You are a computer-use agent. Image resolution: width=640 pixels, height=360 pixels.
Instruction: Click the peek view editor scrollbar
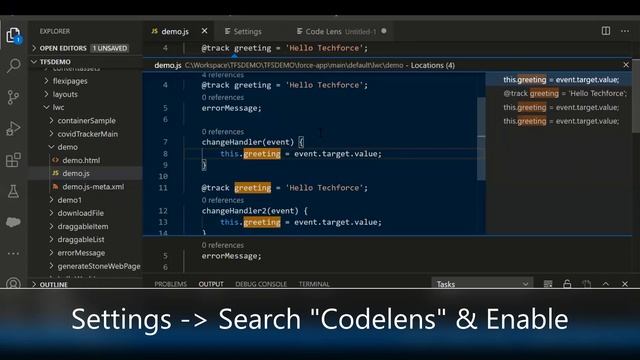coord(481,139)
